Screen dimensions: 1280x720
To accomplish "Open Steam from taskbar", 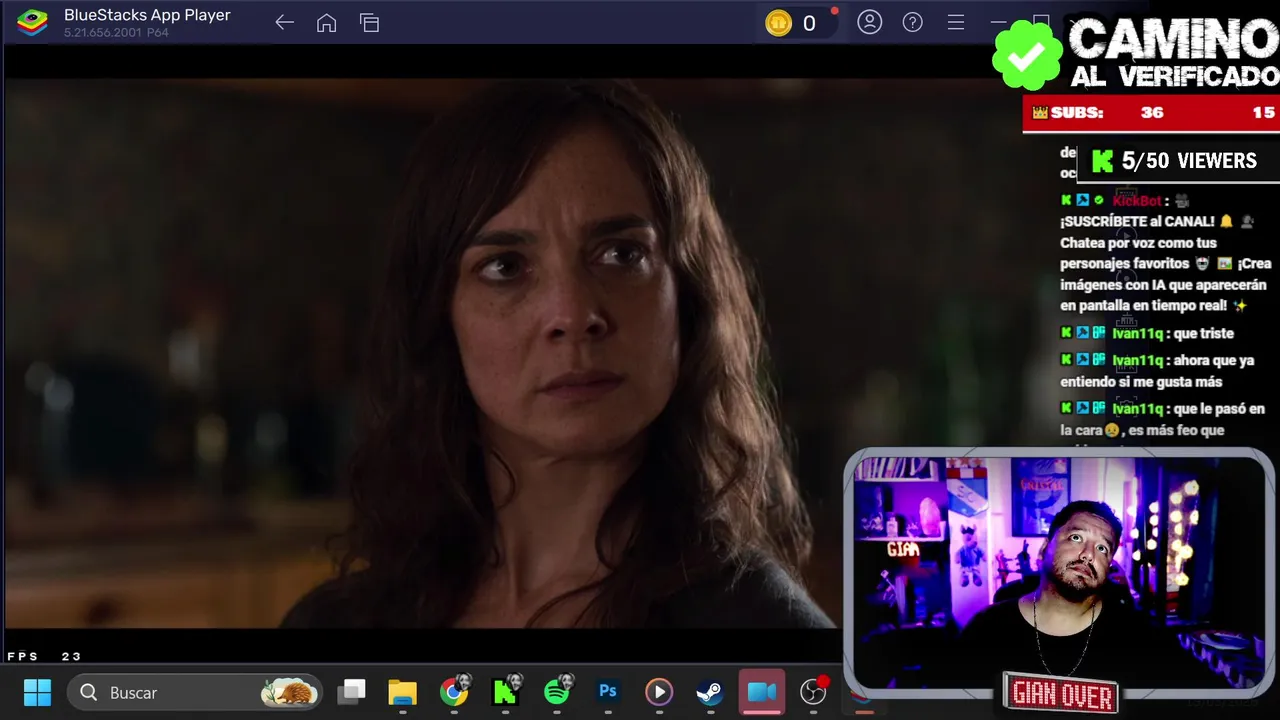I will pos(710,692).
